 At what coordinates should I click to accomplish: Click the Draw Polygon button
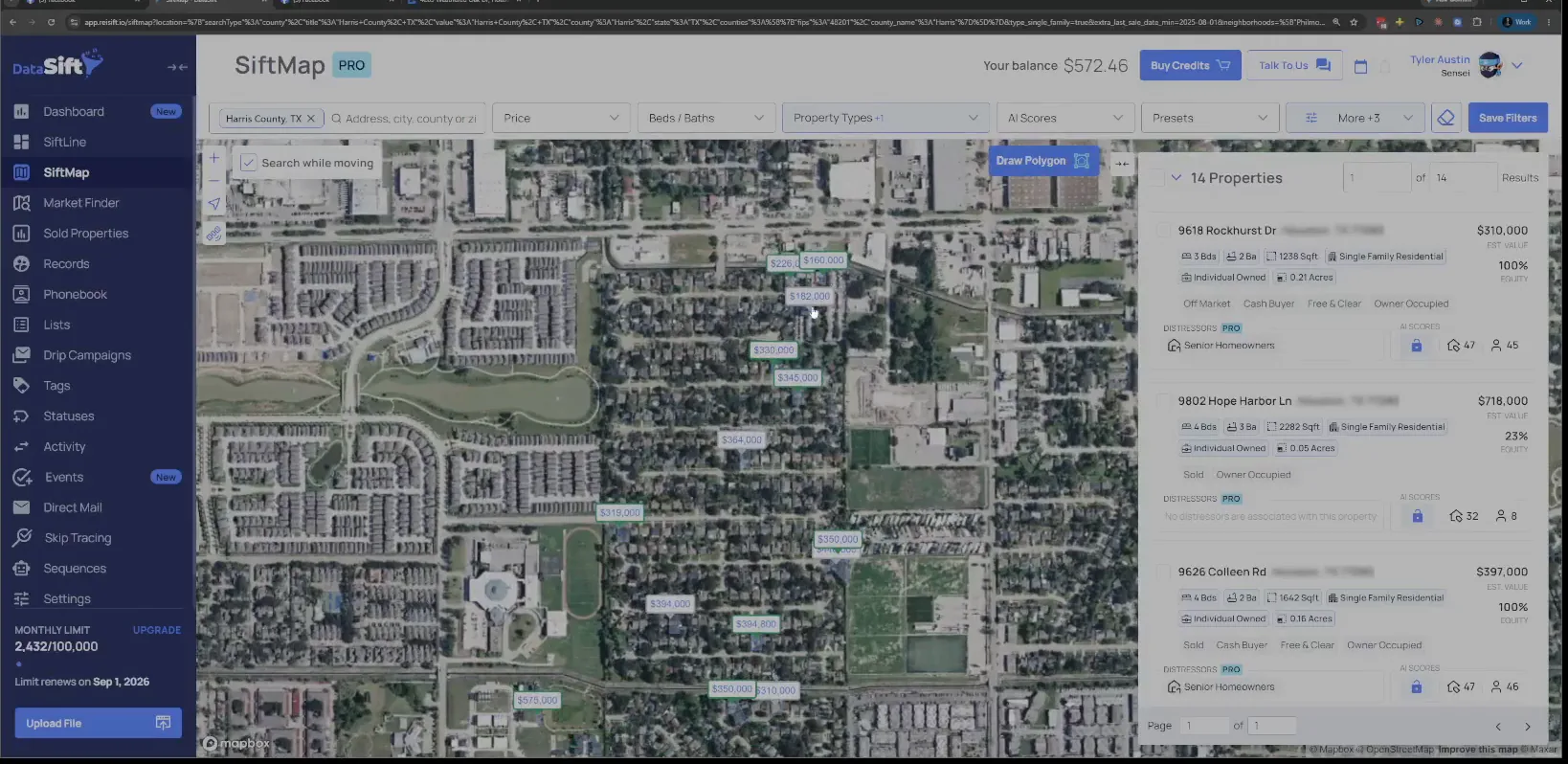point(1042,161)
